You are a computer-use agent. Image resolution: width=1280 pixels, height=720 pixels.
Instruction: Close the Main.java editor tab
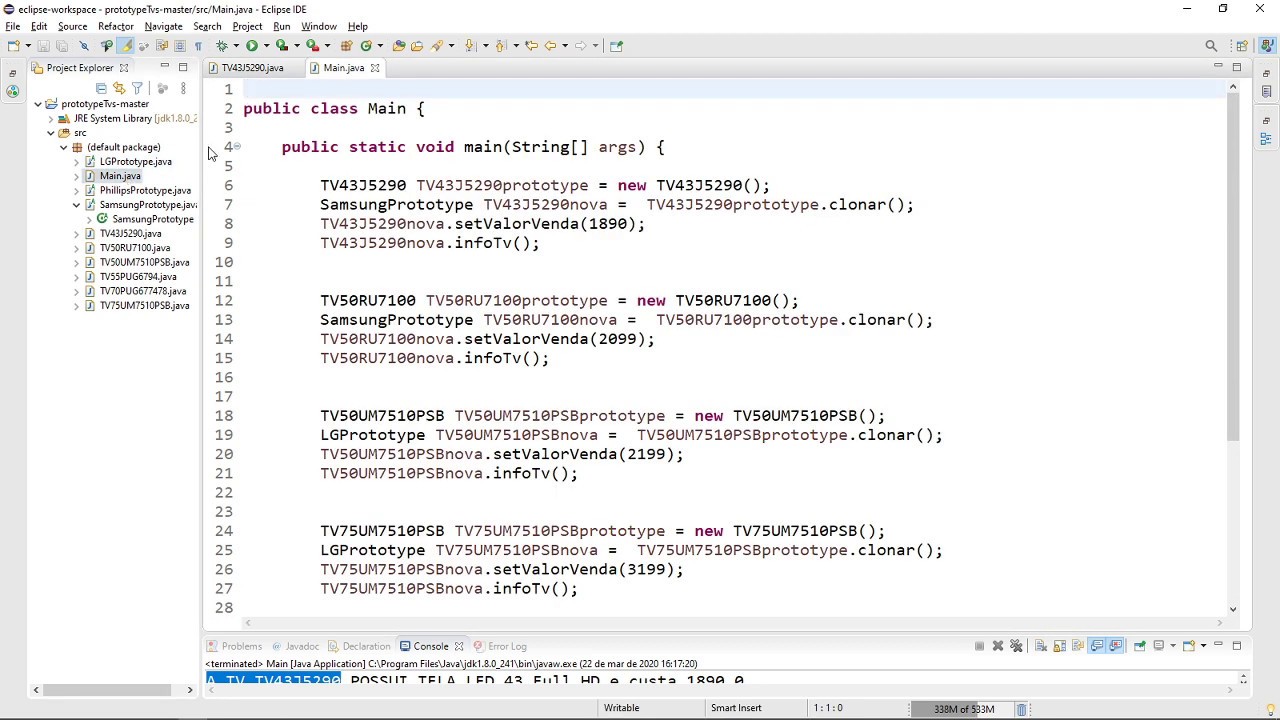(375, 68)
